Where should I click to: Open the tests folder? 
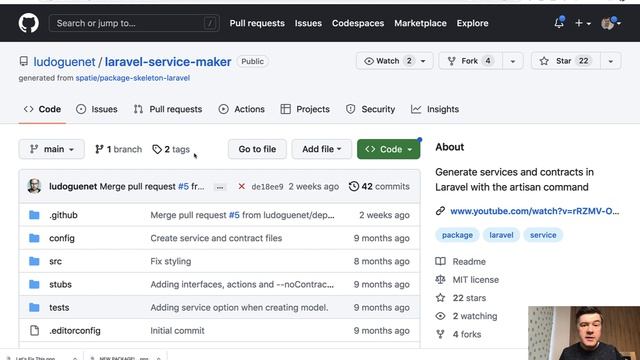(59, 307)
